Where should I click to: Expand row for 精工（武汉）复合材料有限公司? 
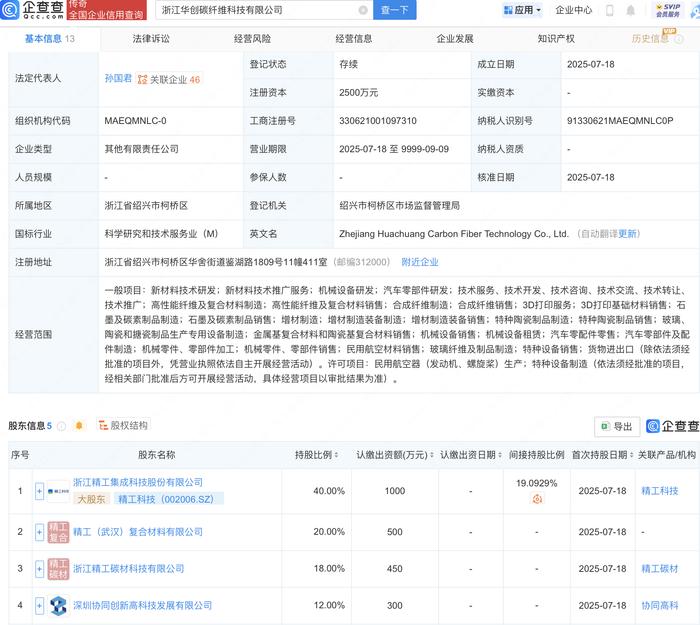tap(39, 532)
